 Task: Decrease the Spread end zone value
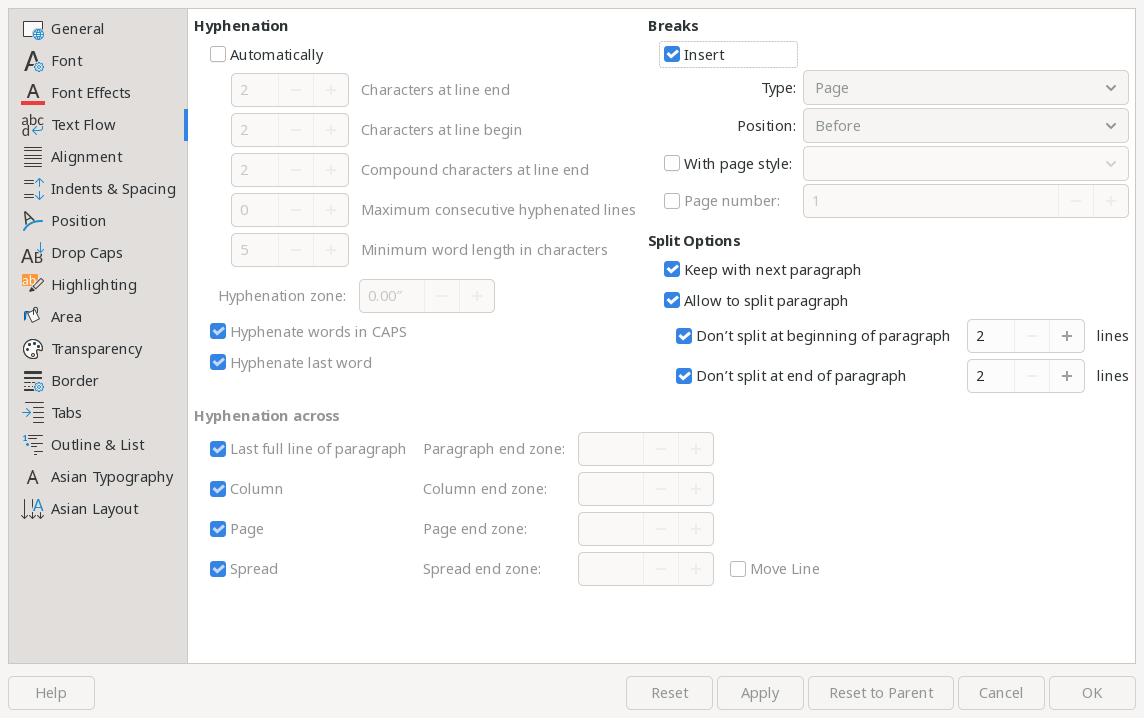tap(661, 569)
